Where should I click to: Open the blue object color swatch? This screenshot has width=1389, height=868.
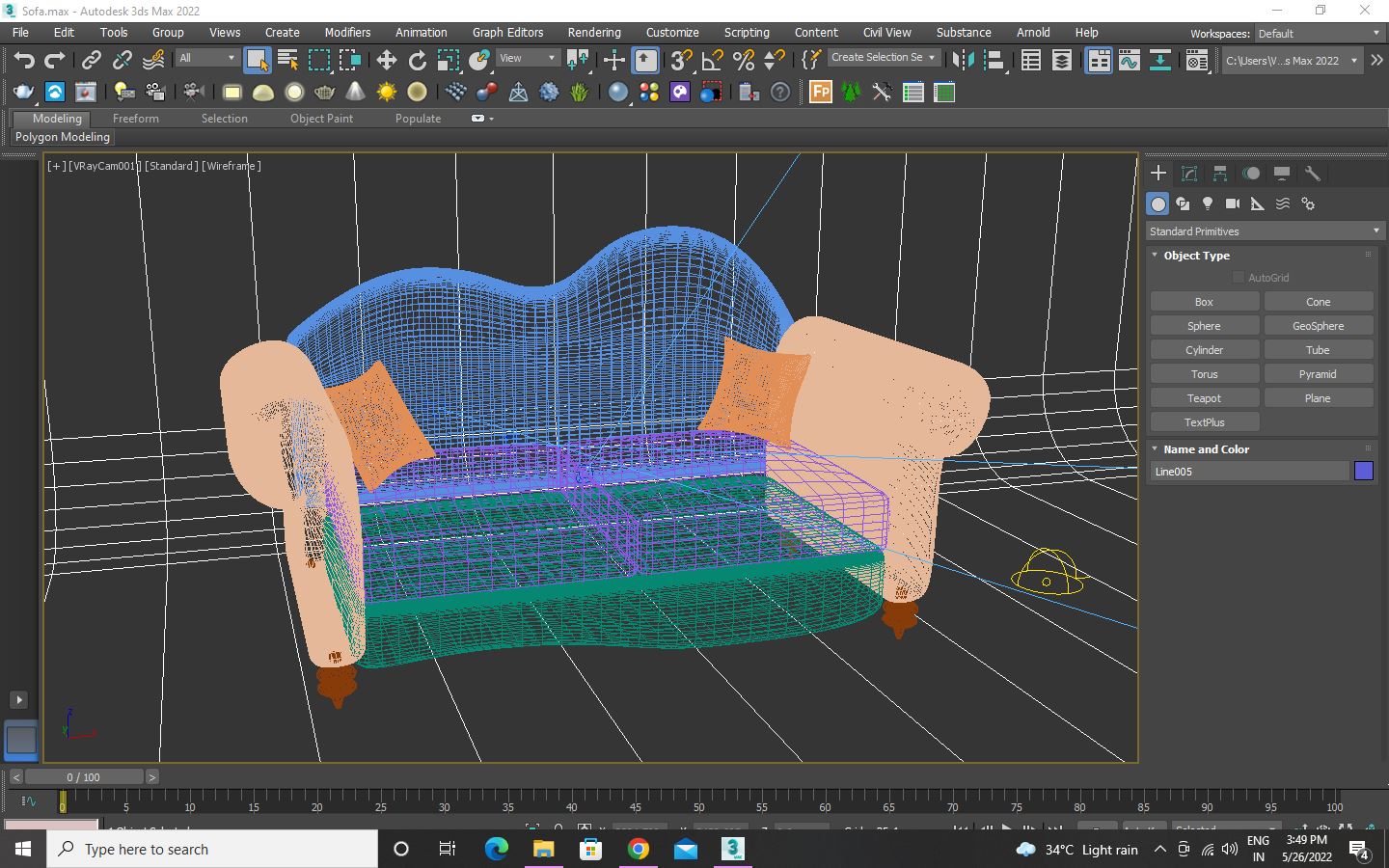(x=1363, y=472)
